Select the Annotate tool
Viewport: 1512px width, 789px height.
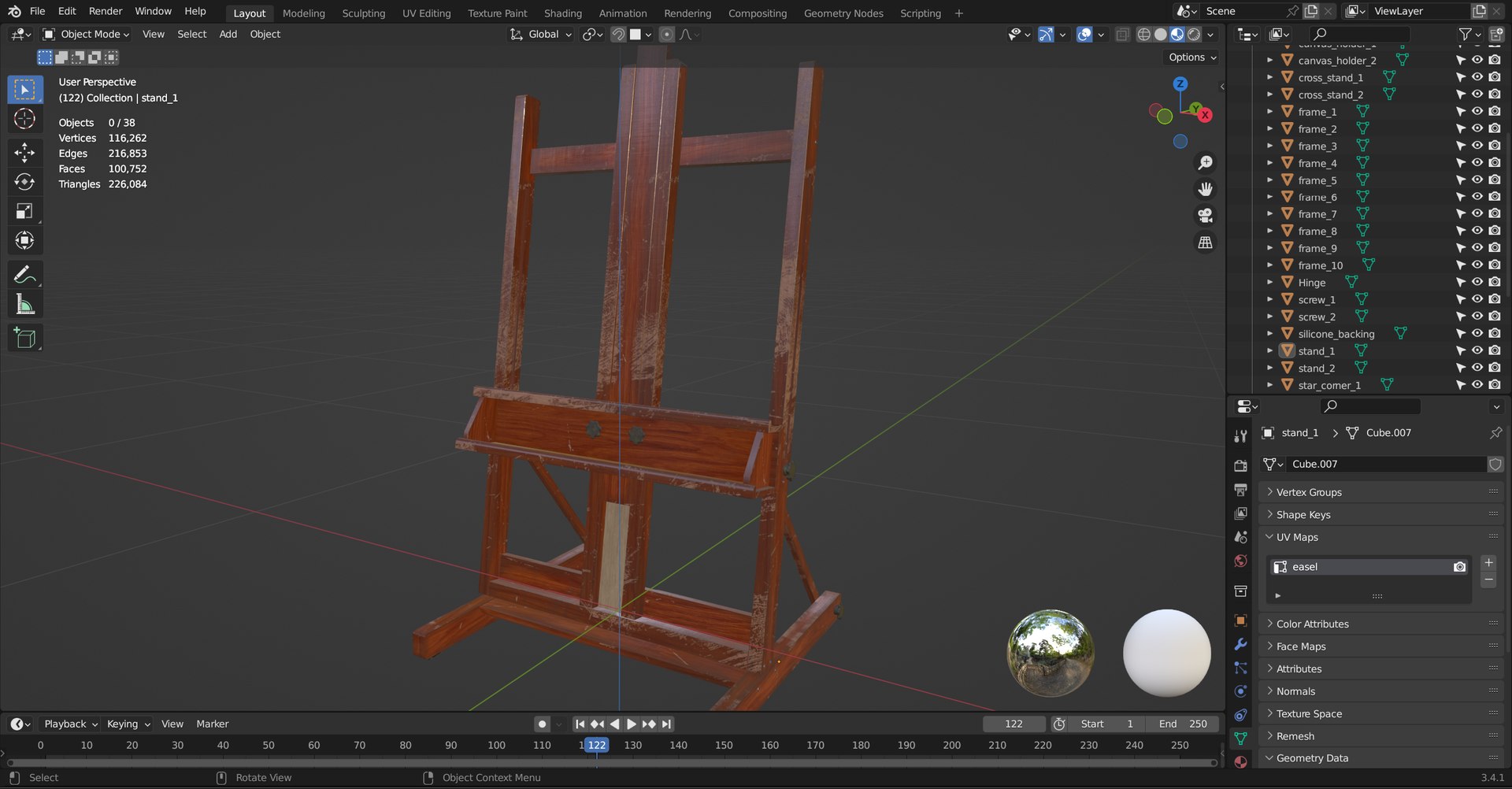(x=24, y=275)
